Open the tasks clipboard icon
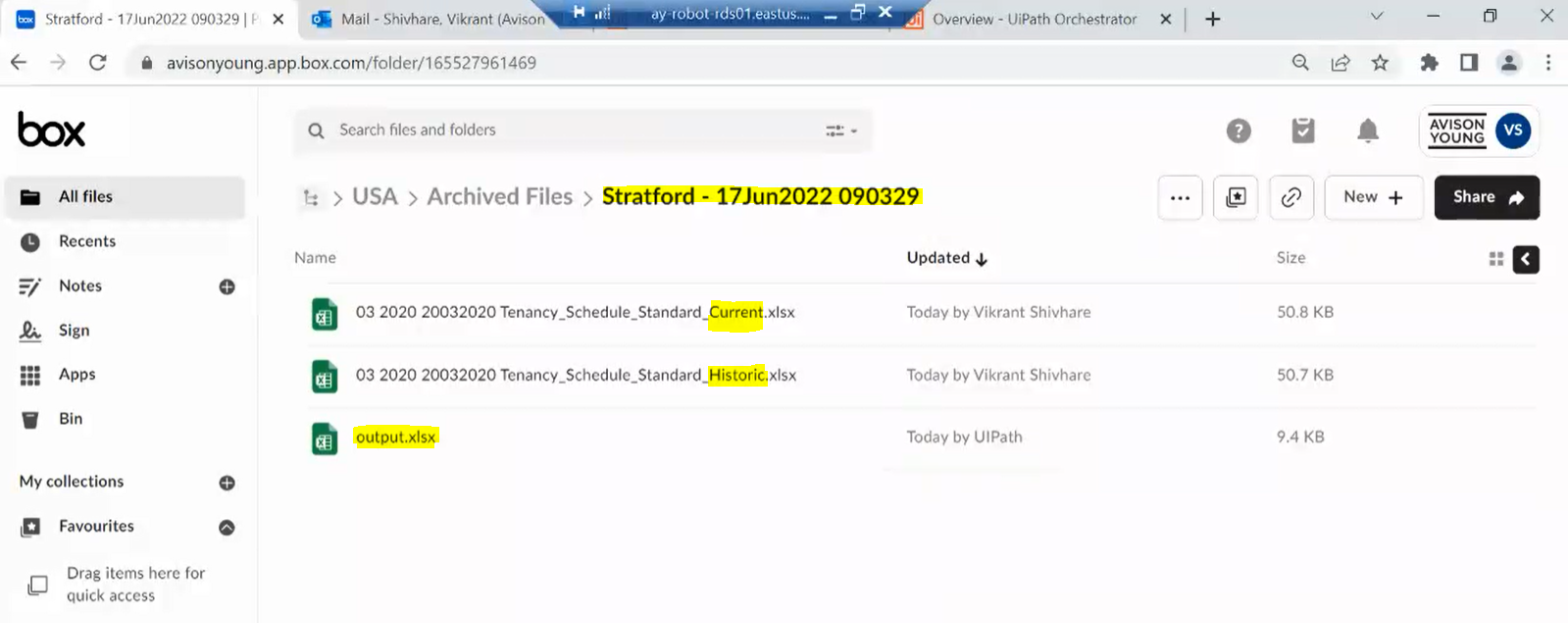The height and width of the screenshot is (623, 1568). [x=1302, y=130]
